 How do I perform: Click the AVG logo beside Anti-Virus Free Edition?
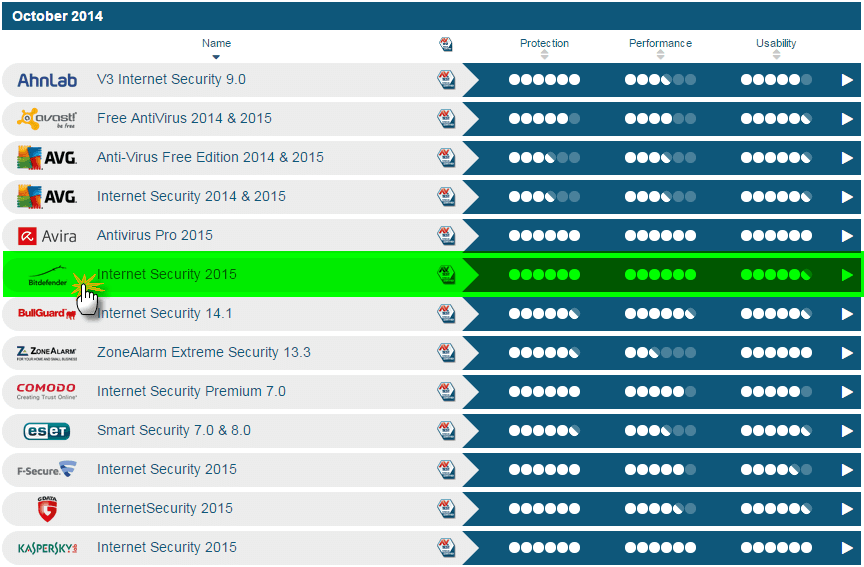pyautogui.click(x=47, y=158)
